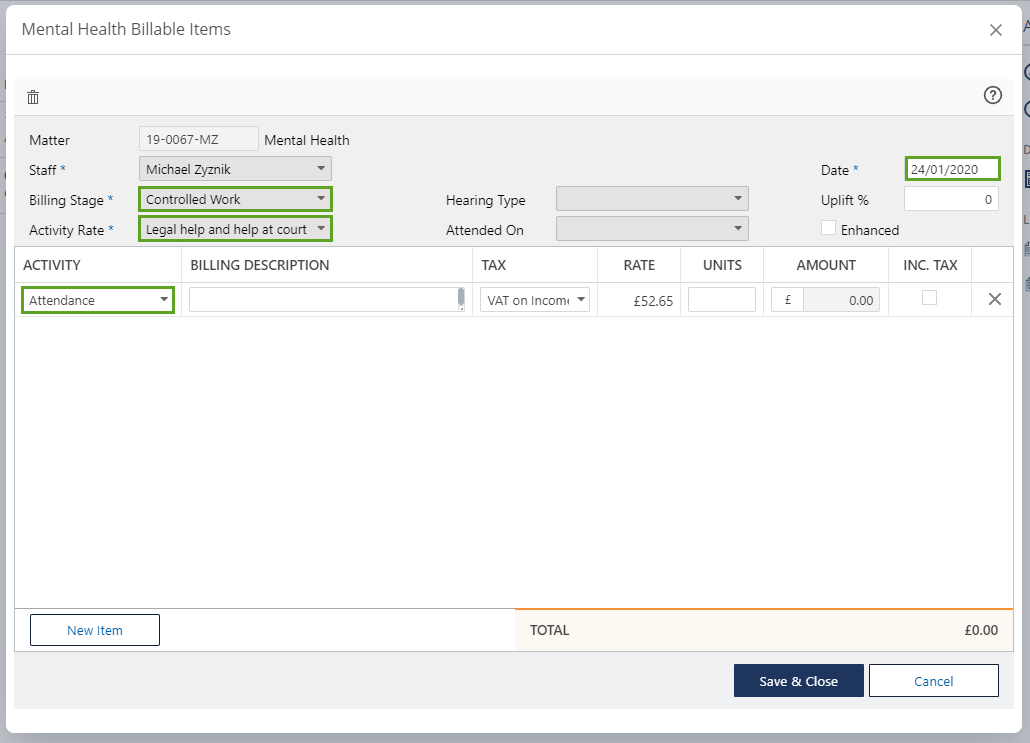Image resolution: width=1030 pixels, height=743 pixels.
Task: Open the Staff dropdown showing Michael Zyznik
Action: coord(235,169)
